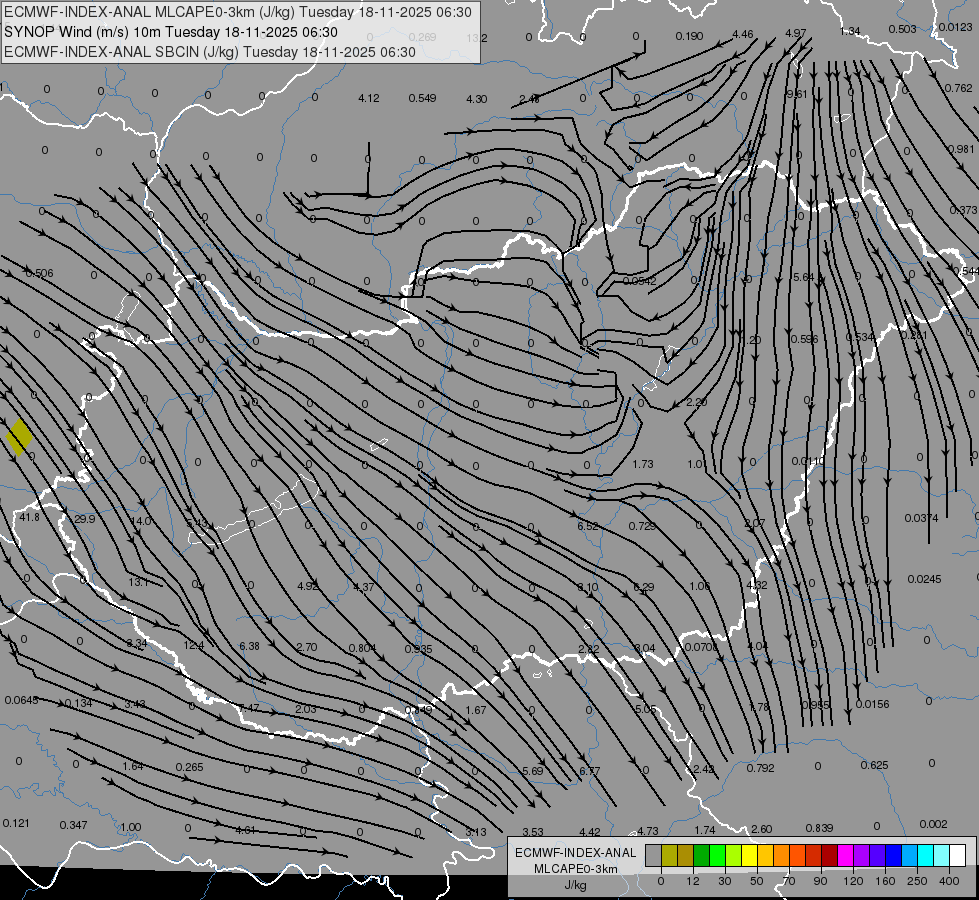979x900 pixels.
Task: Click the map value '0.0156'
Action: pyautogui.click(x=872, y=704)
